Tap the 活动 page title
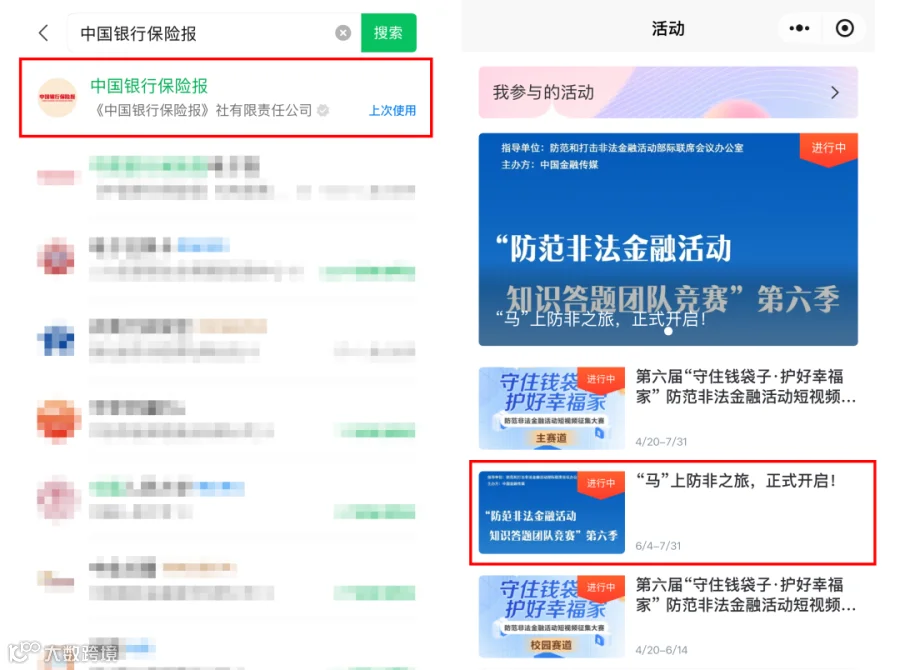This screenshot has width=900, height=670. [668, 29]
